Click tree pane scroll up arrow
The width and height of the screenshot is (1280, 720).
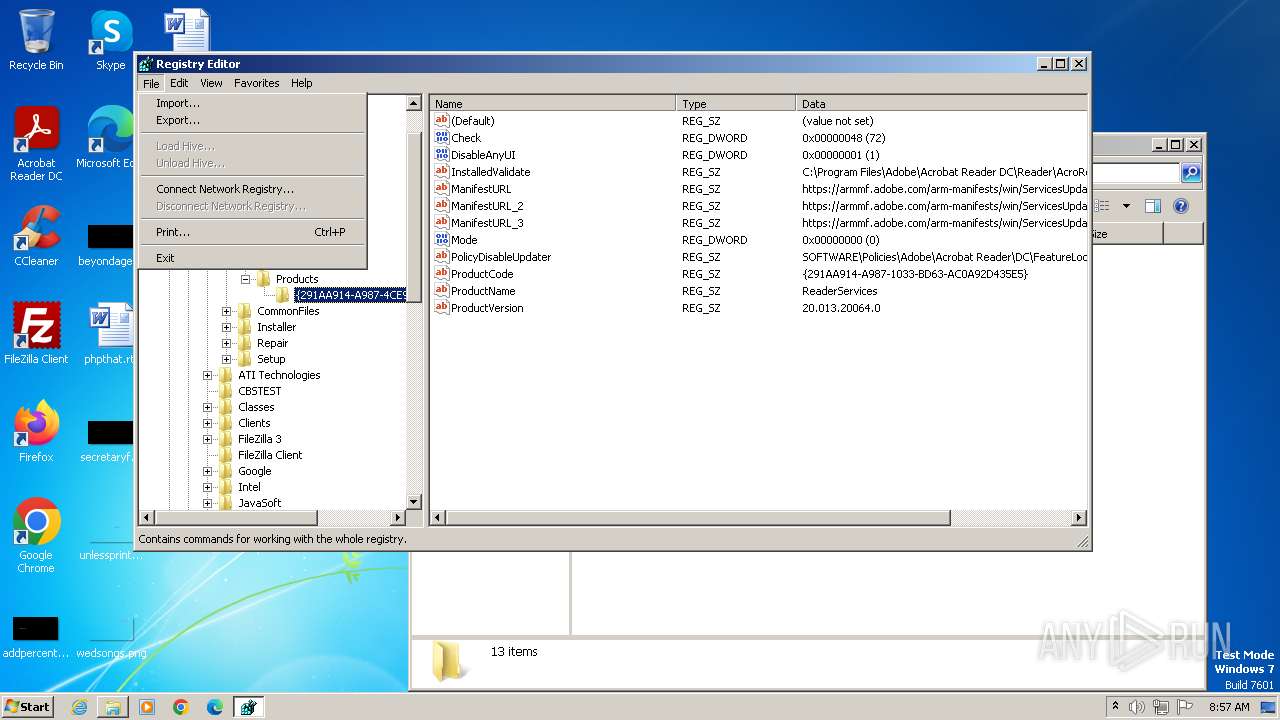(x=414, y=103)
